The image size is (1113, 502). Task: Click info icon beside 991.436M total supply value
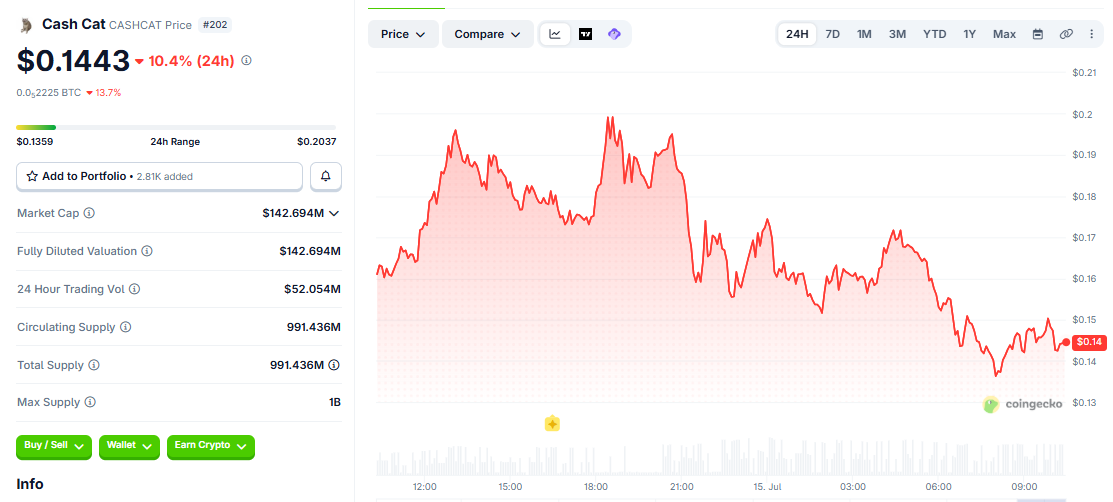[x=334, y=365]
